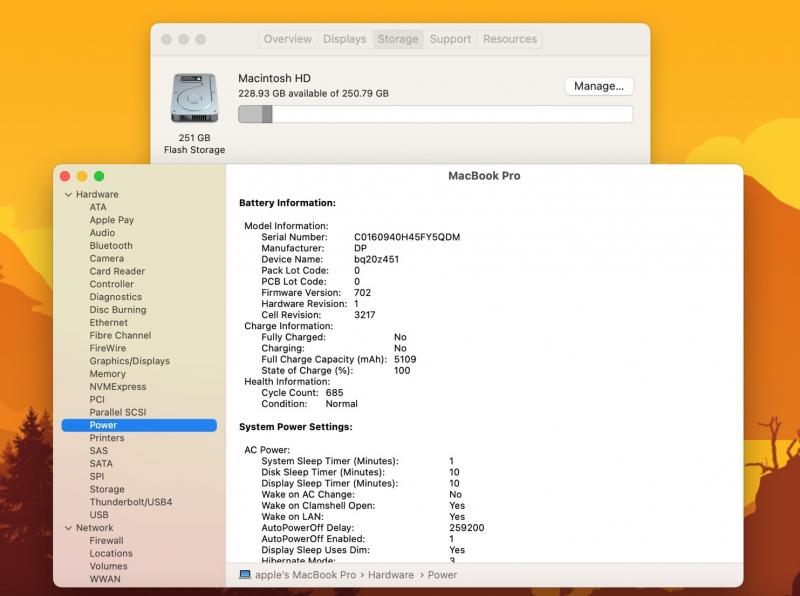Click the System Power Settings heading
Viewport: 800px width, 596px height.
pos(296,427)
